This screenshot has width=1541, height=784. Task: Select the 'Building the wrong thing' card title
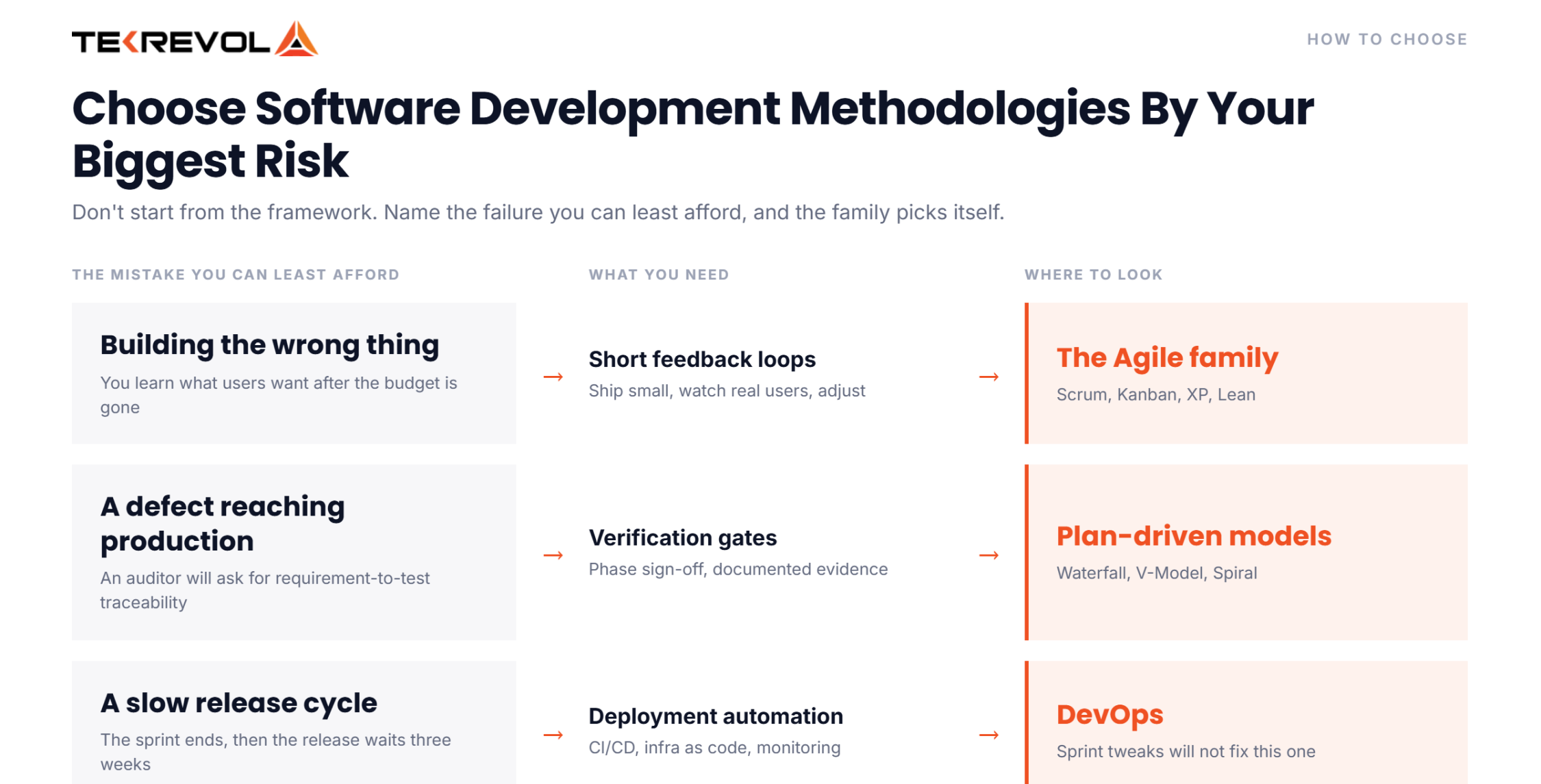click(x=269, y=345)
